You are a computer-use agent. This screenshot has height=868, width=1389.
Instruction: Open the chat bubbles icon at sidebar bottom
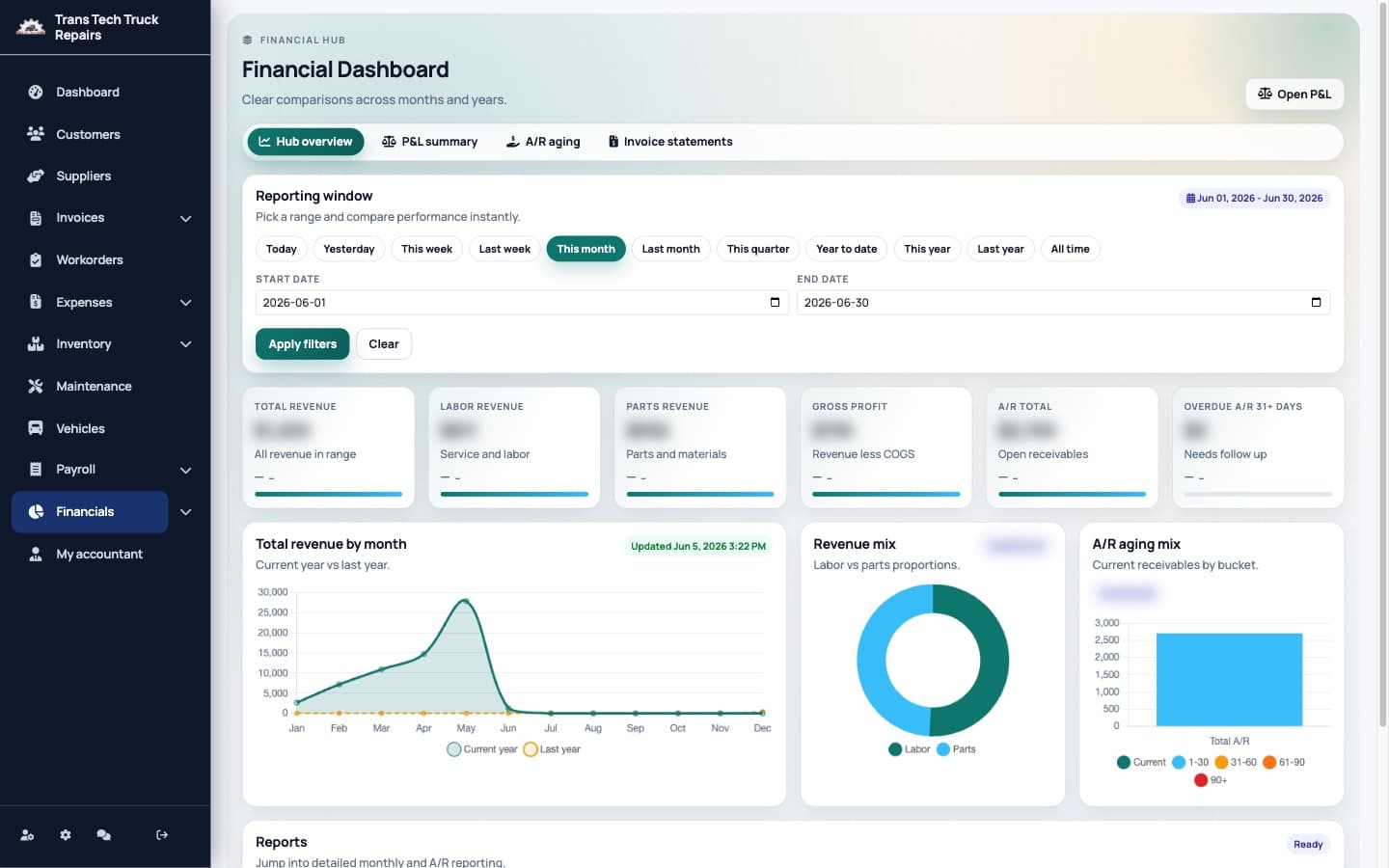point(104,835)
